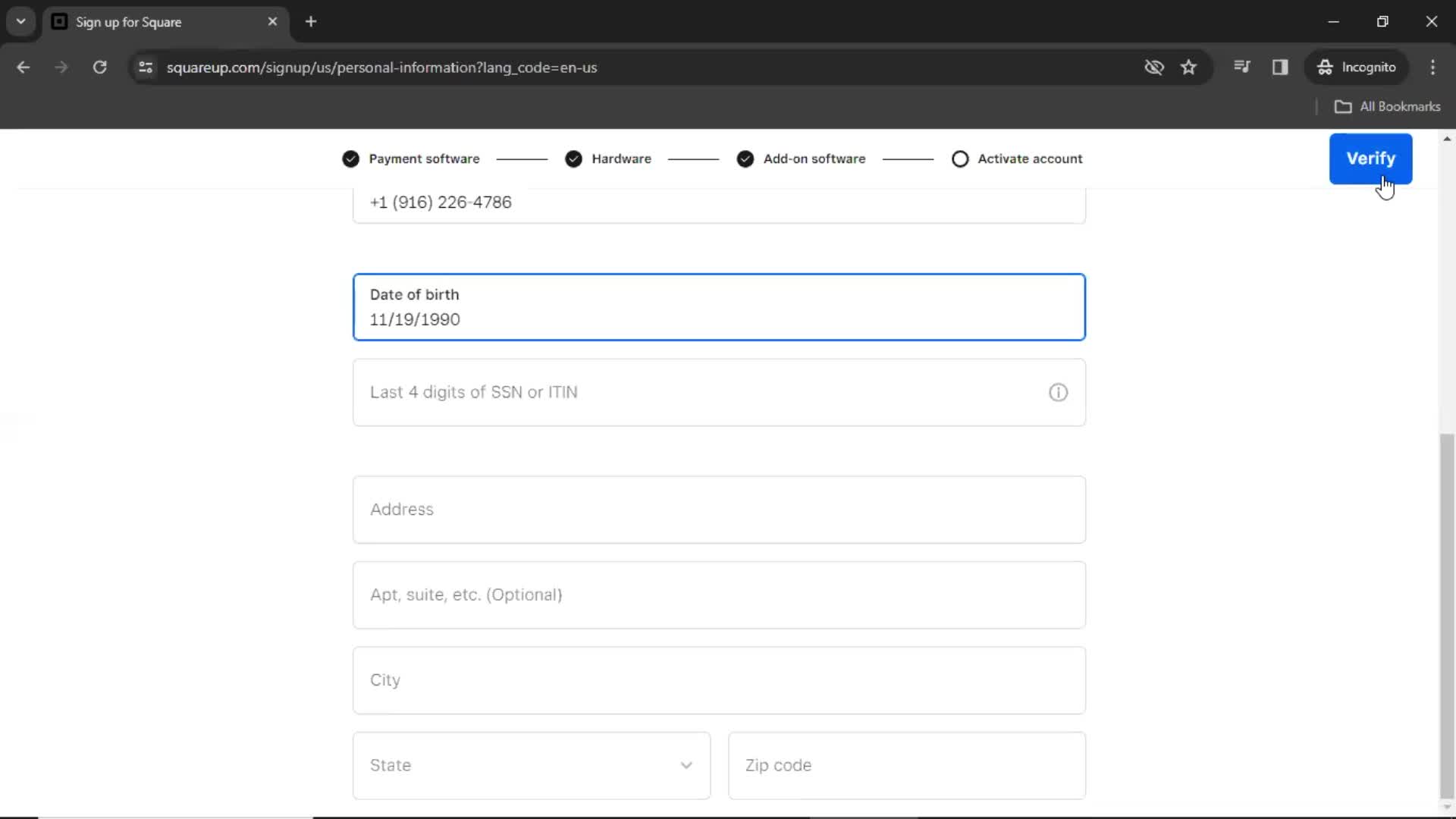Click the Hardware step
1456x819 pixels.
point(608,158)
